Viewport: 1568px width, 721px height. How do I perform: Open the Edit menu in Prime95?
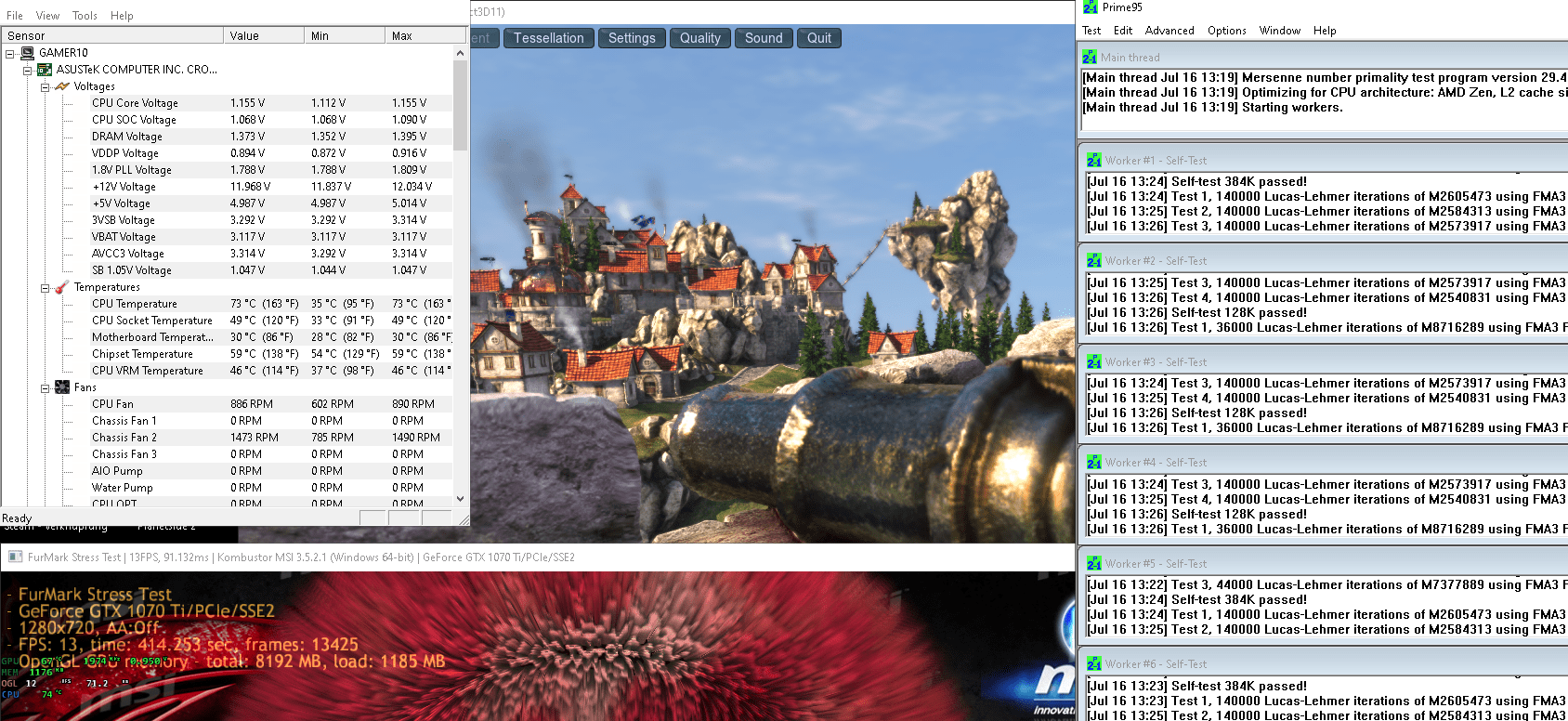pyautogui.click(x=1123, y=31)
